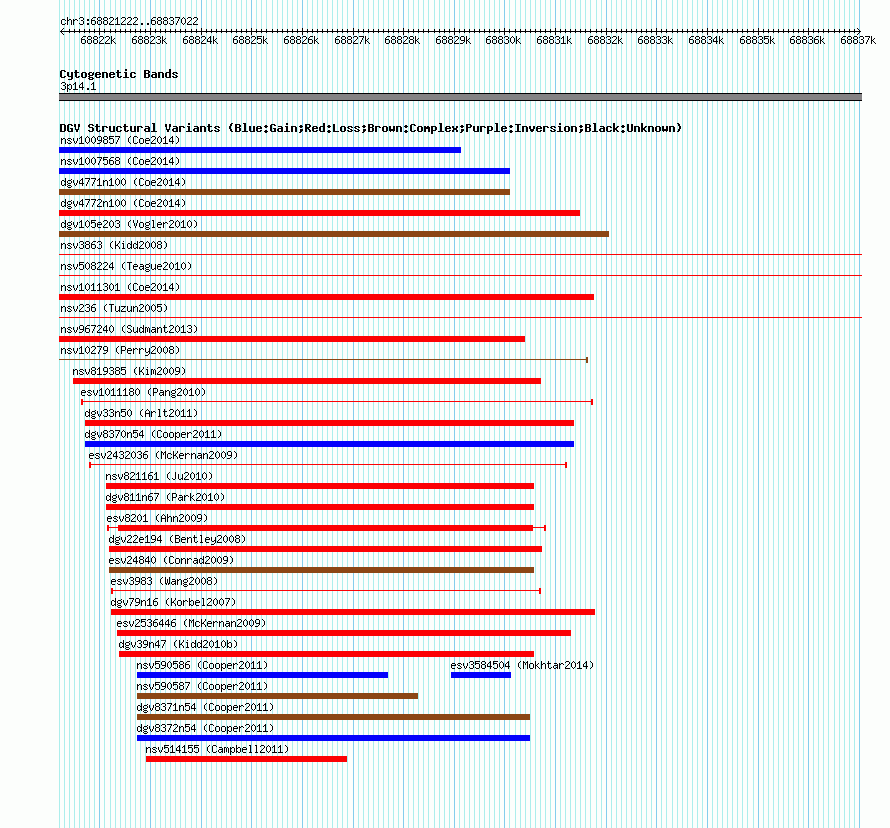The image size is (890, 828).
Task: Open nsv3863 (Kidd2008) variant label
Action: (114, 245)
